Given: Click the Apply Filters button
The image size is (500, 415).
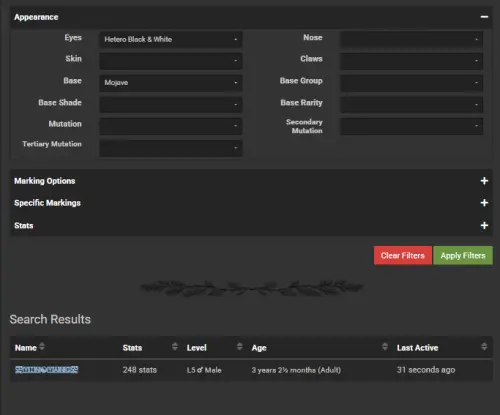Looking at the screenshot, I should 463,255.
